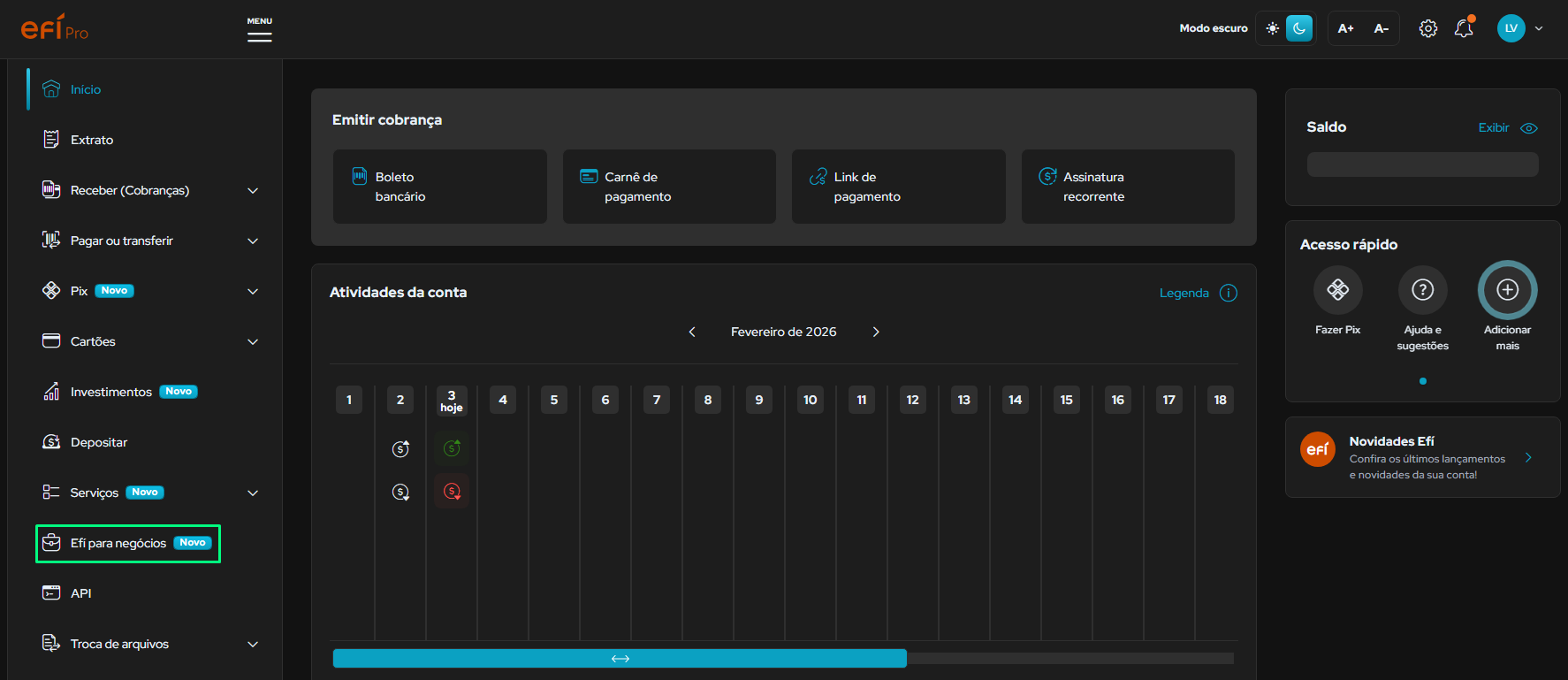Screen dimensions: 1568x680
Task: Click the calendar horizontal scrollbar thumb
Action: click(620, 658)
